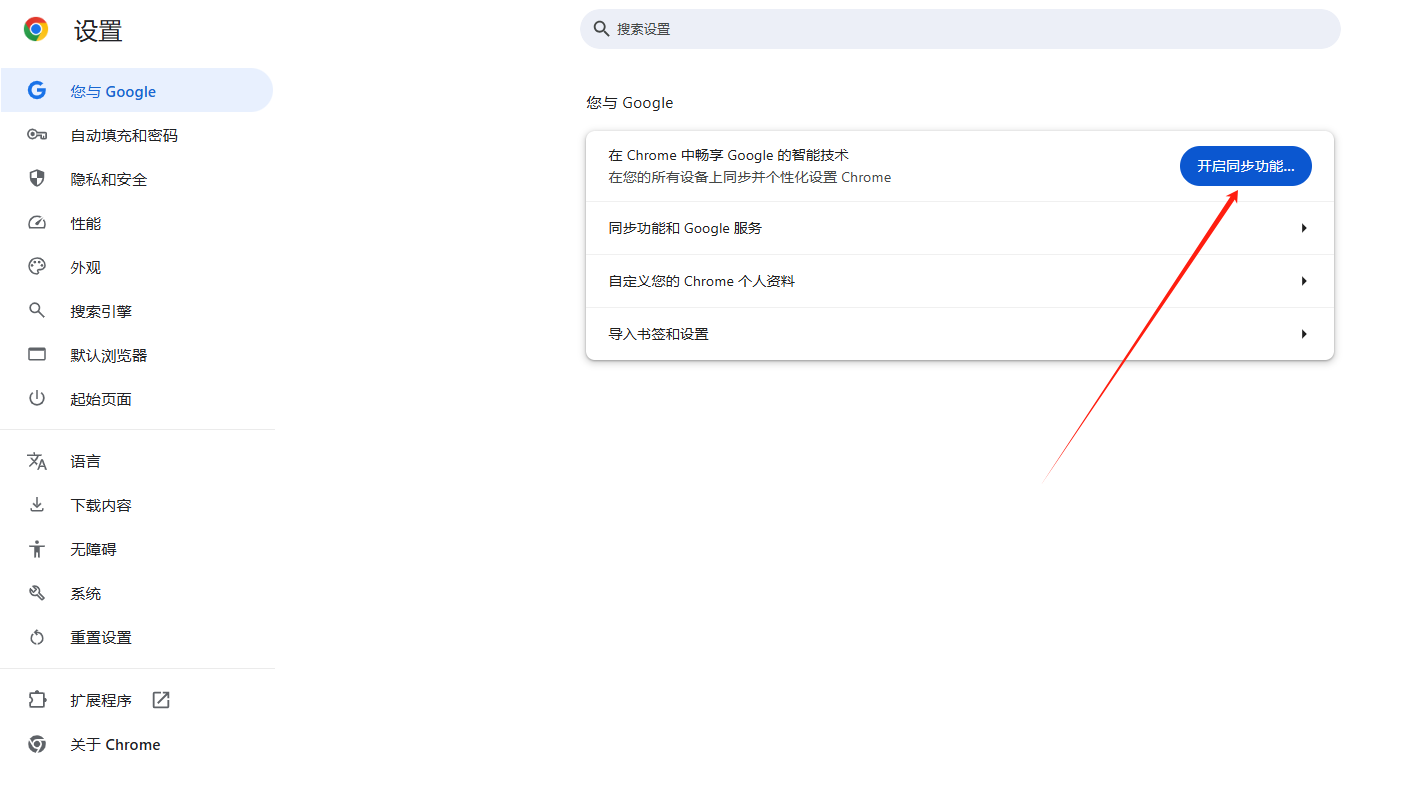Click the power icon for 起始页面
The image size is (1405, 796).
click(x=37, y=398)
